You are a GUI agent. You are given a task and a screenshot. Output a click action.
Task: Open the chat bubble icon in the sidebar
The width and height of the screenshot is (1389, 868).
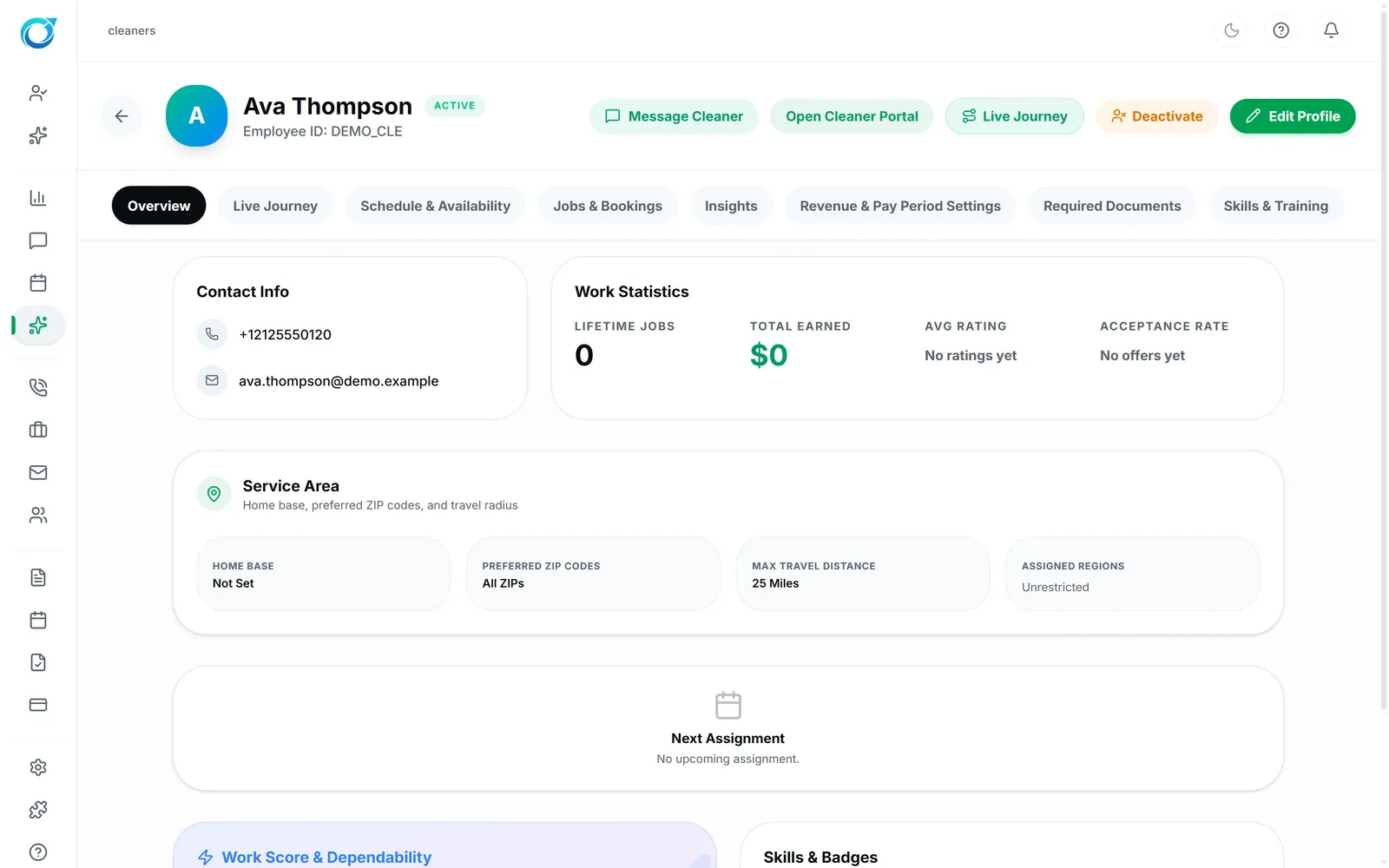coord(38,240)
